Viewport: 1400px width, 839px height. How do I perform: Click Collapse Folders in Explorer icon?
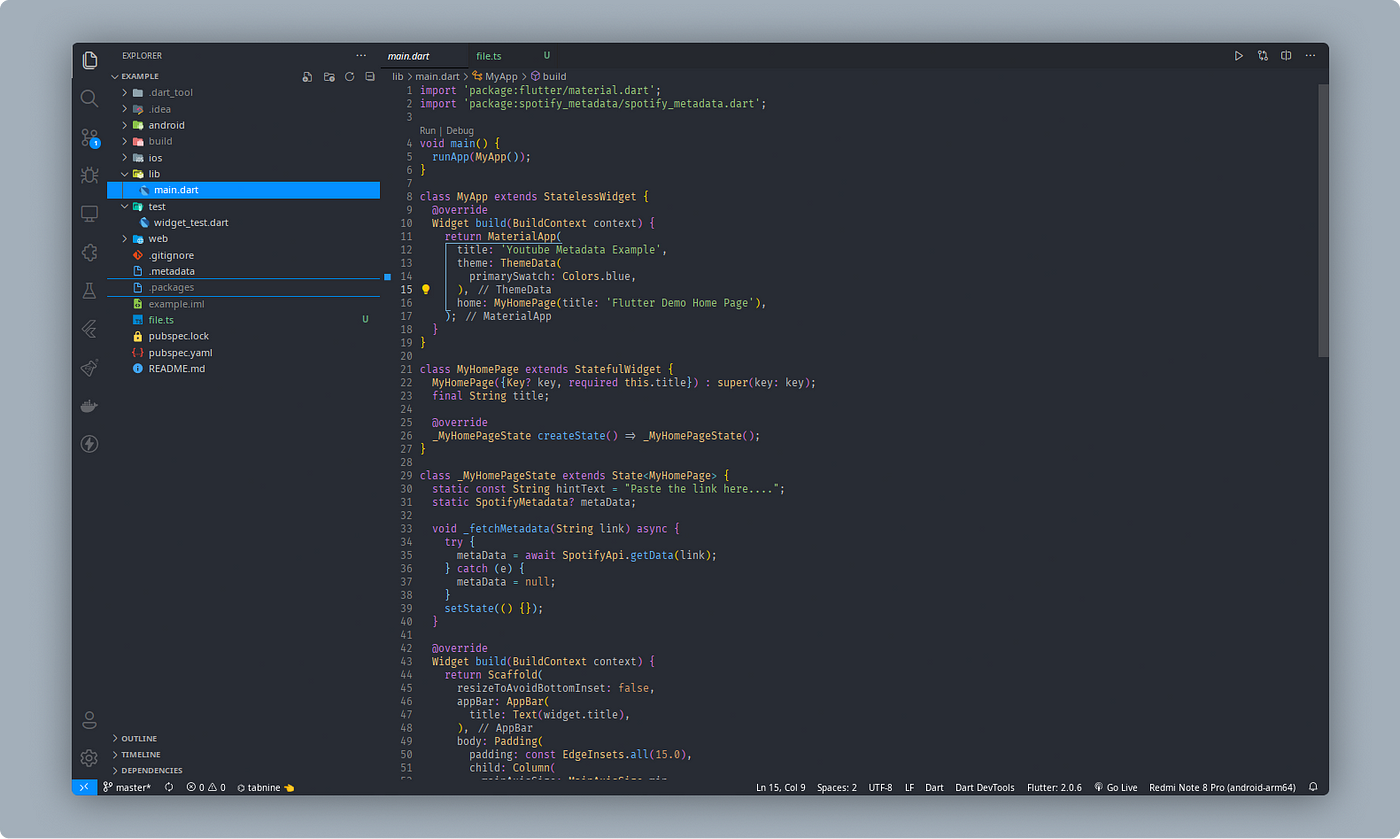(x=370, y=76)
